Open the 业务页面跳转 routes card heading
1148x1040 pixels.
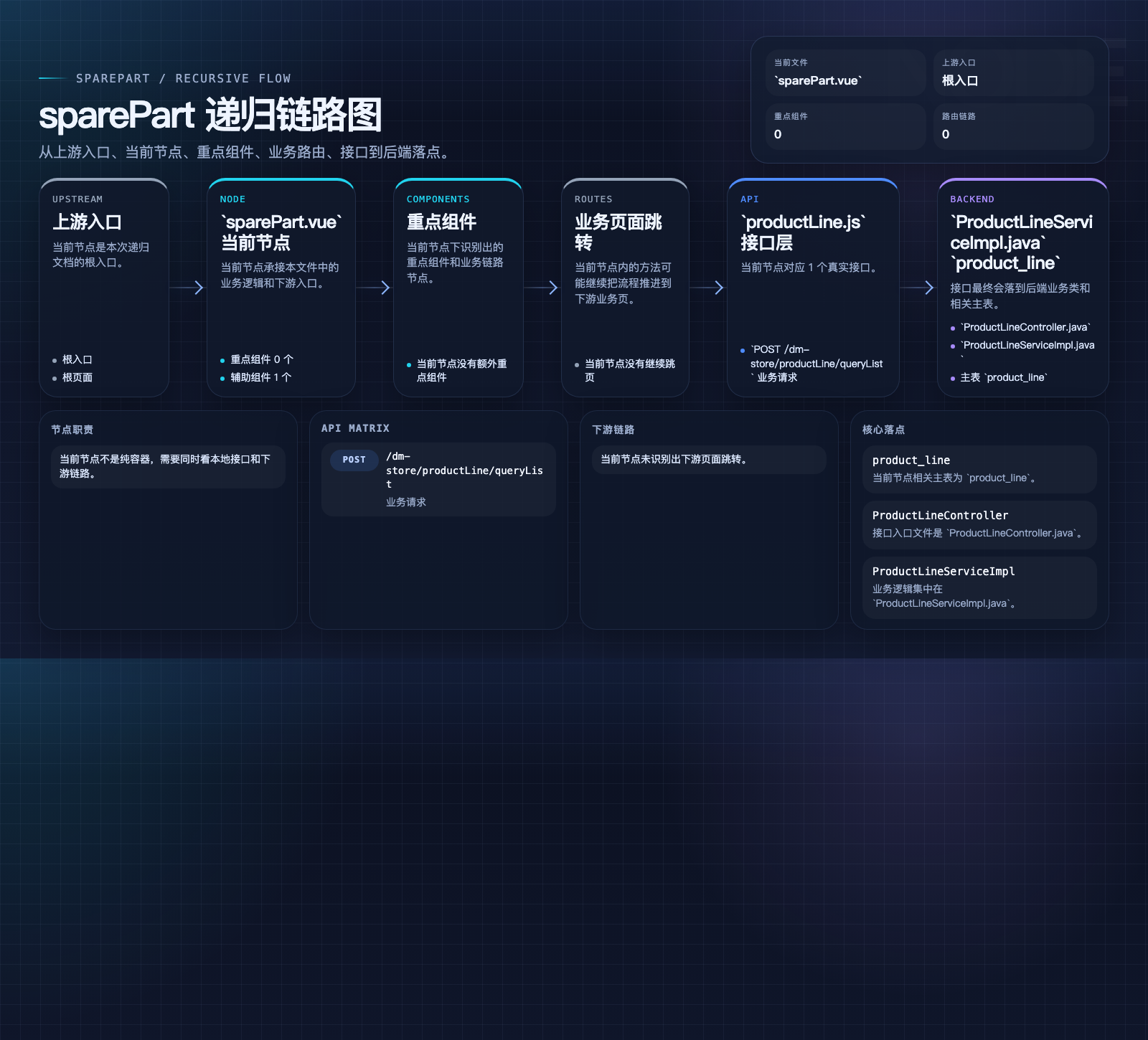(x=618, y=232)
